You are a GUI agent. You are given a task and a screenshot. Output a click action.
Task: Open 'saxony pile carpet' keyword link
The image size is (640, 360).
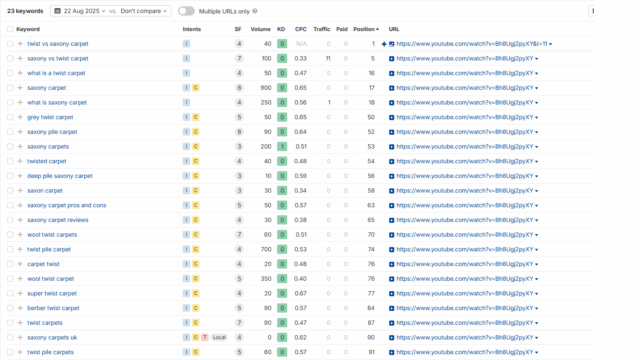pos(52,132)
